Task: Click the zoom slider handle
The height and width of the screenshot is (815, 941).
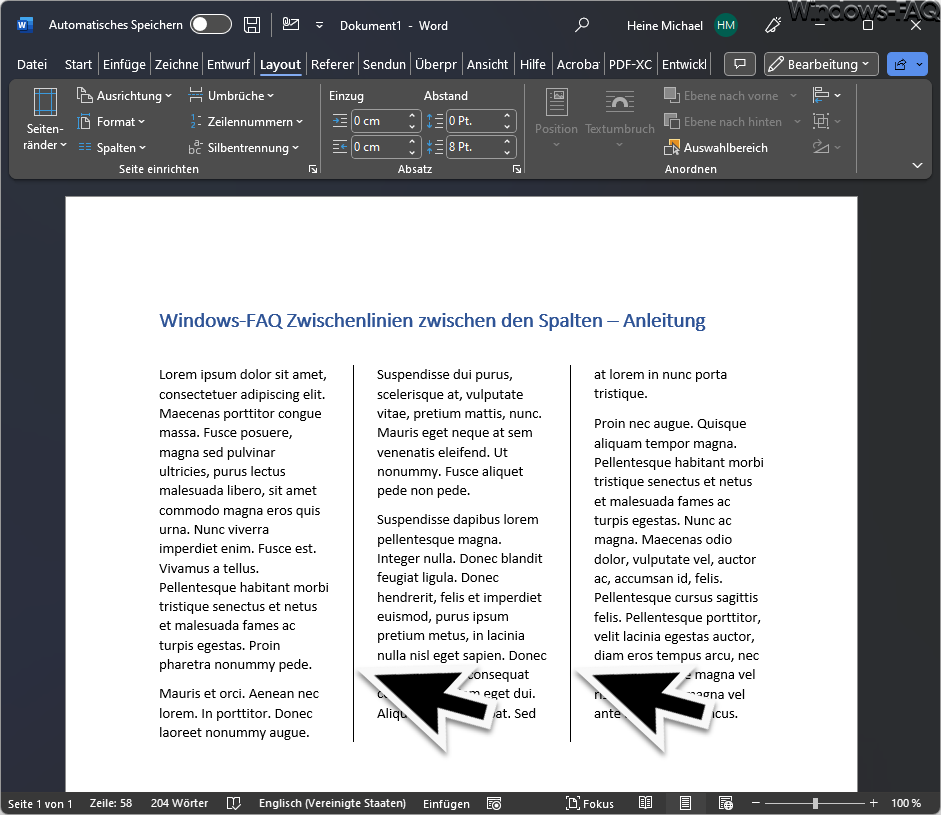Action: point(815,803)
